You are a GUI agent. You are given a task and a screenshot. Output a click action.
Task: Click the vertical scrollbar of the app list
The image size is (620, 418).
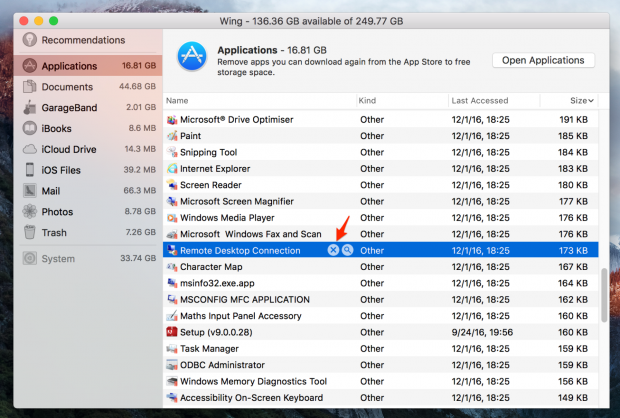click(x=601, y=295)
